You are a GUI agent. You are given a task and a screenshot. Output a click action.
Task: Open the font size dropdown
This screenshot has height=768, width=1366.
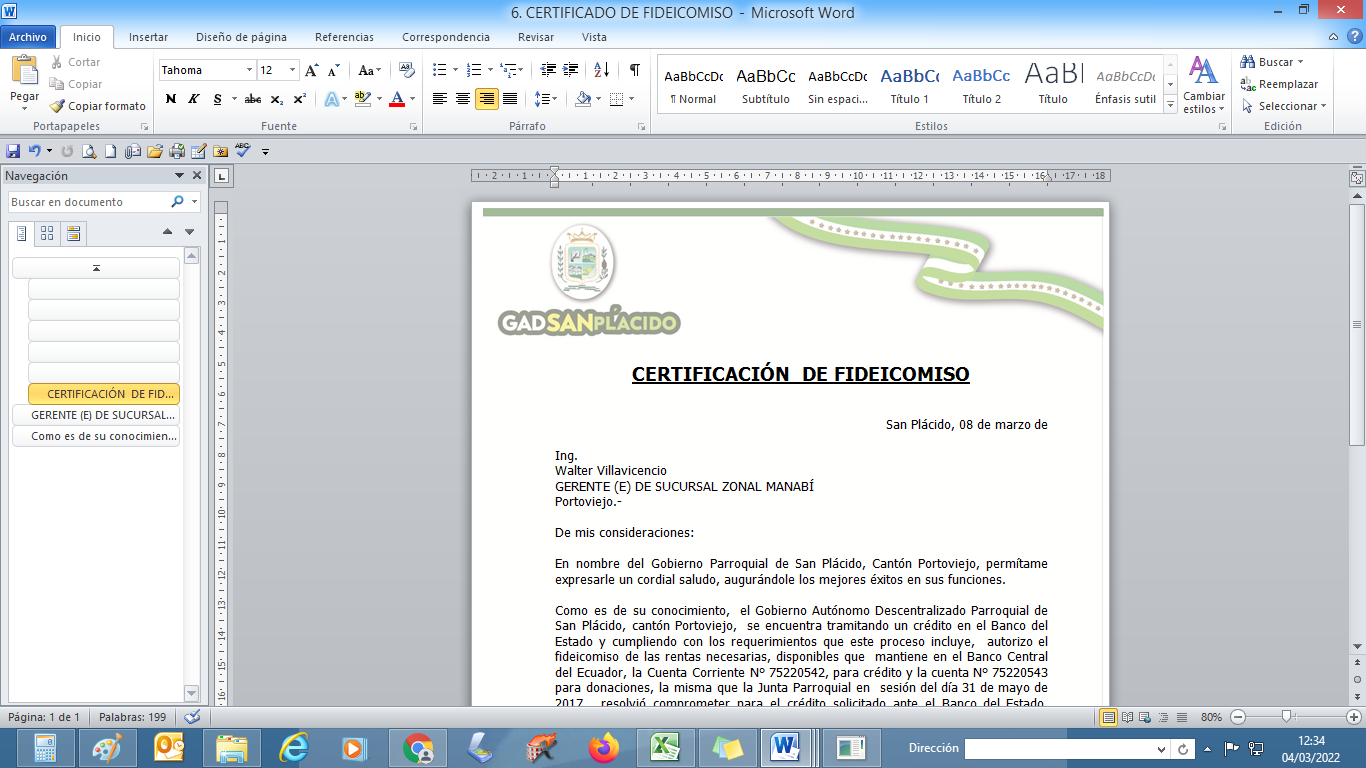pyautogui.click(x=292, y=70)
